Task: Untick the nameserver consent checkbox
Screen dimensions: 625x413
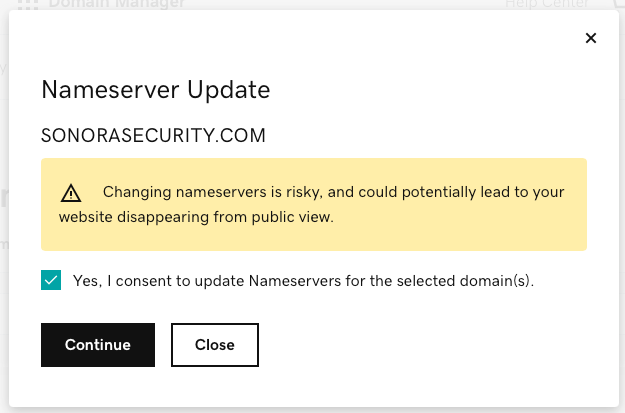Action: [51, 280]
